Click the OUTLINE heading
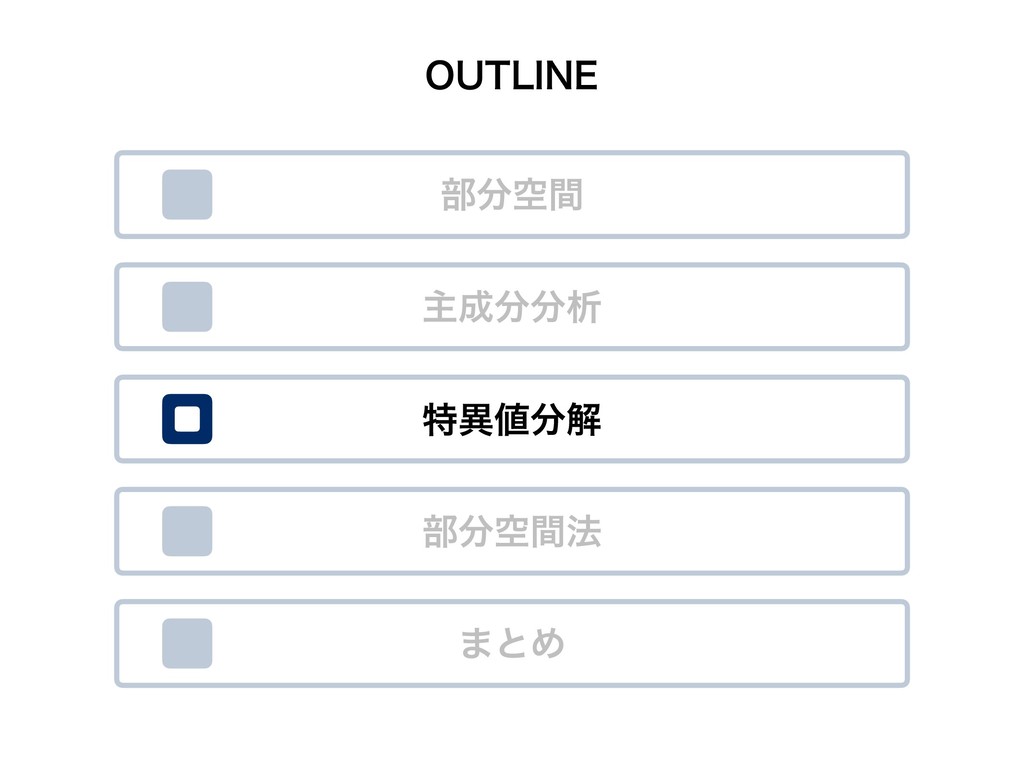 (511, 75)
